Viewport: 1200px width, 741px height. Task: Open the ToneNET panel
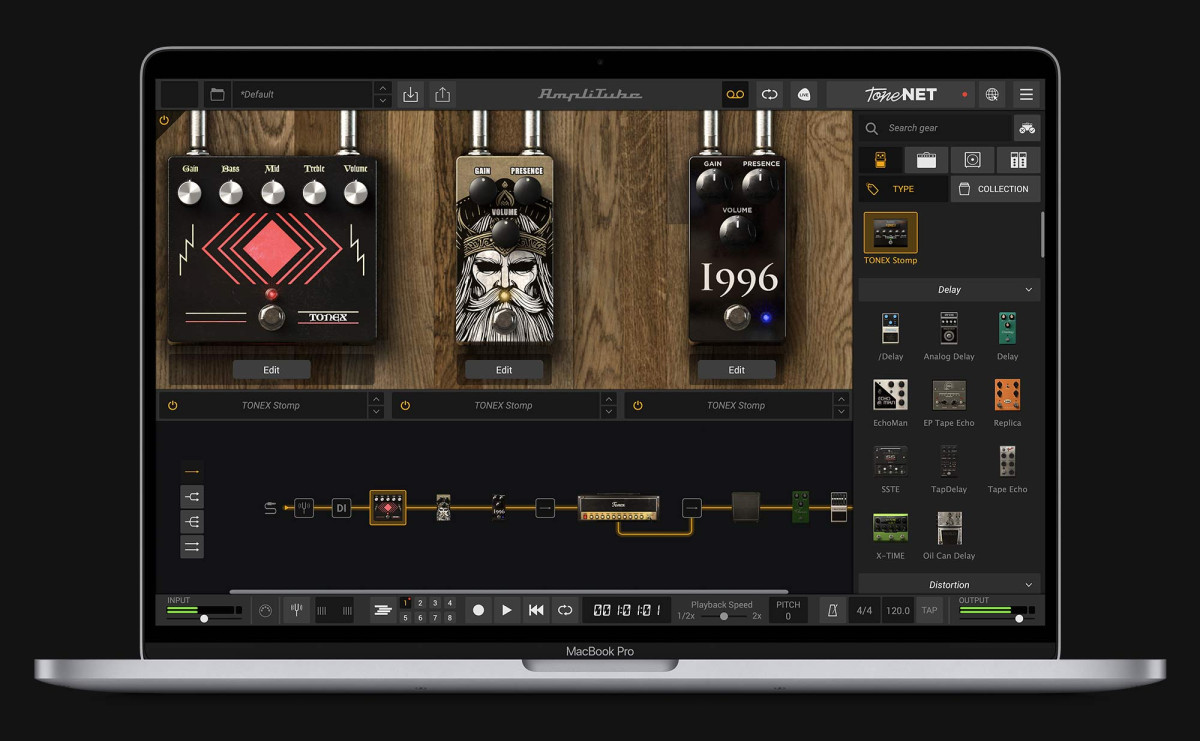901,94
